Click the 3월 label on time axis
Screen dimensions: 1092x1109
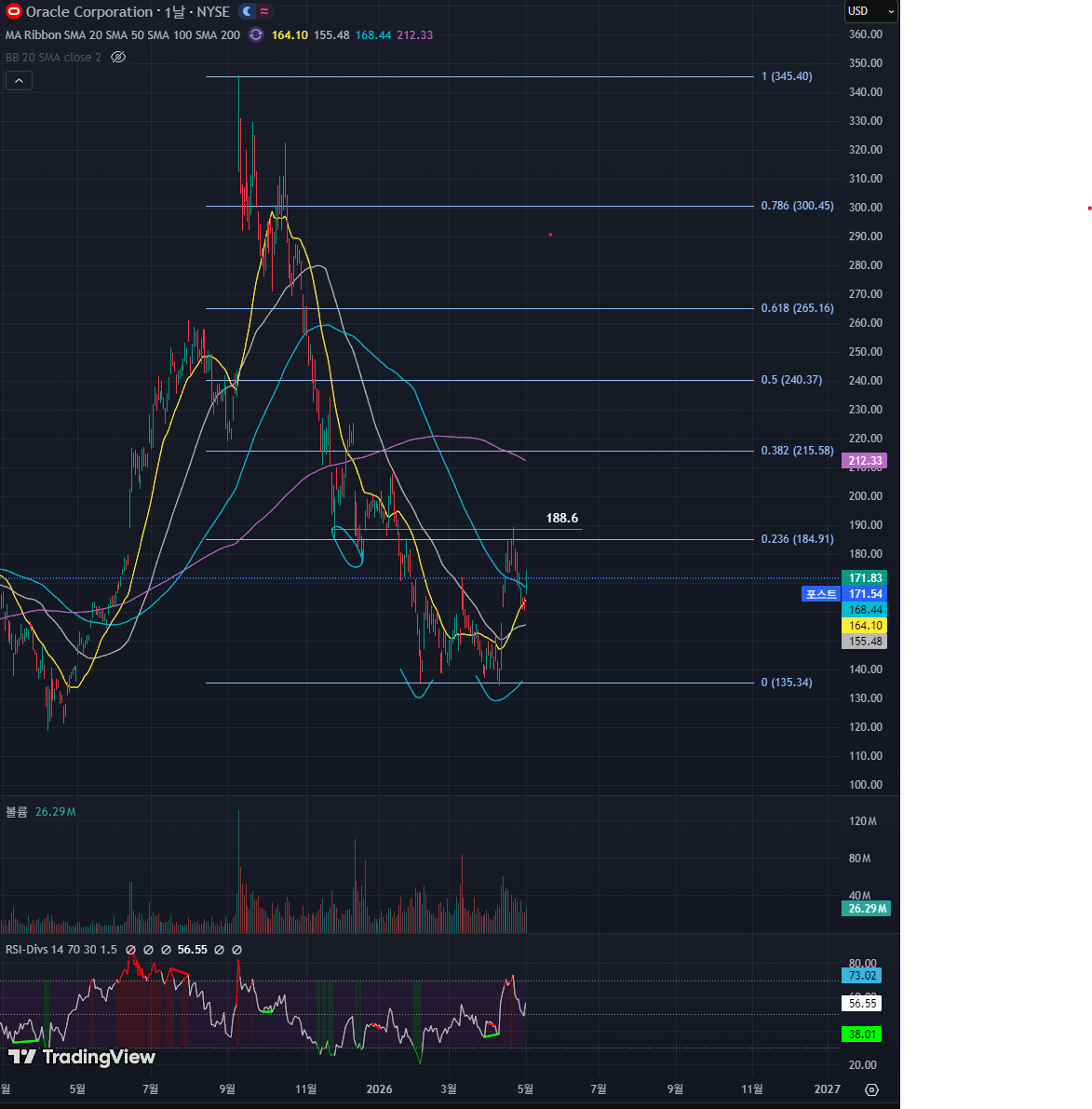pyautogui.click(x=449, y=1089)
